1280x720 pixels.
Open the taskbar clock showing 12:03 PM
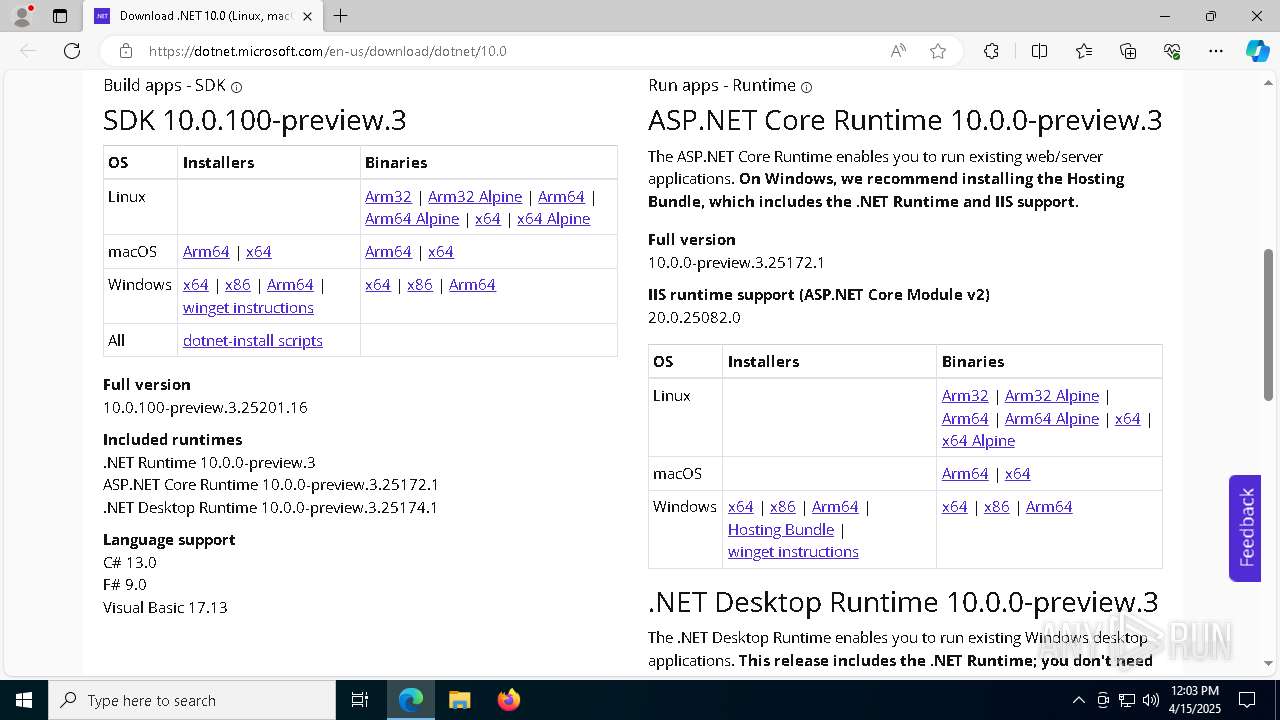[1194, 700]
